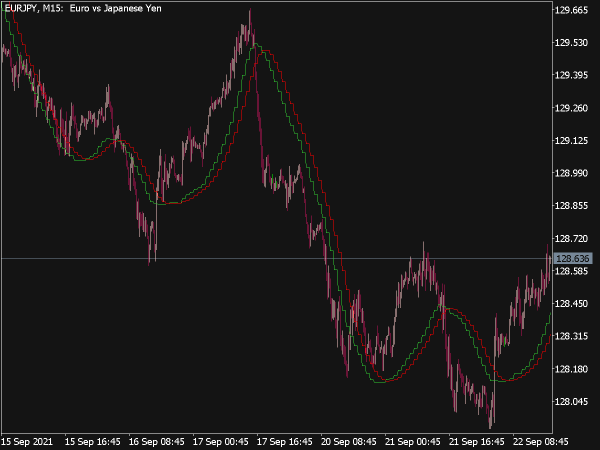The height and width of the screenshot is (450, 600).
Task: Click the 129.260 price axis label
Action: tap(571, 108)
